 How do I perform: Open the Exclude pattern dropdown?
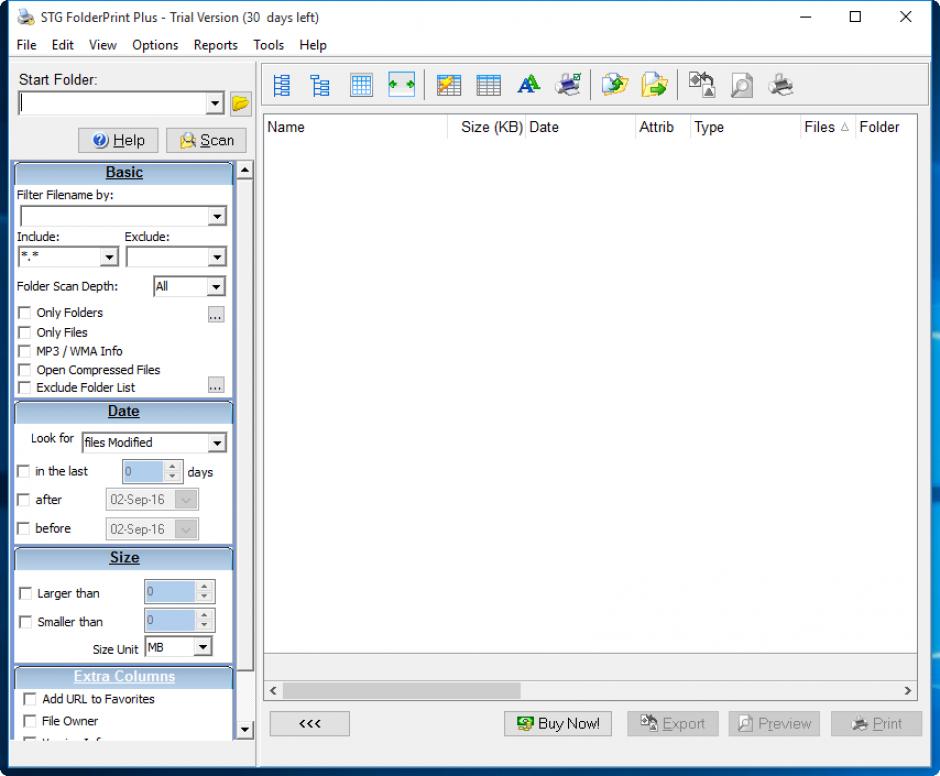pos(216,257)
